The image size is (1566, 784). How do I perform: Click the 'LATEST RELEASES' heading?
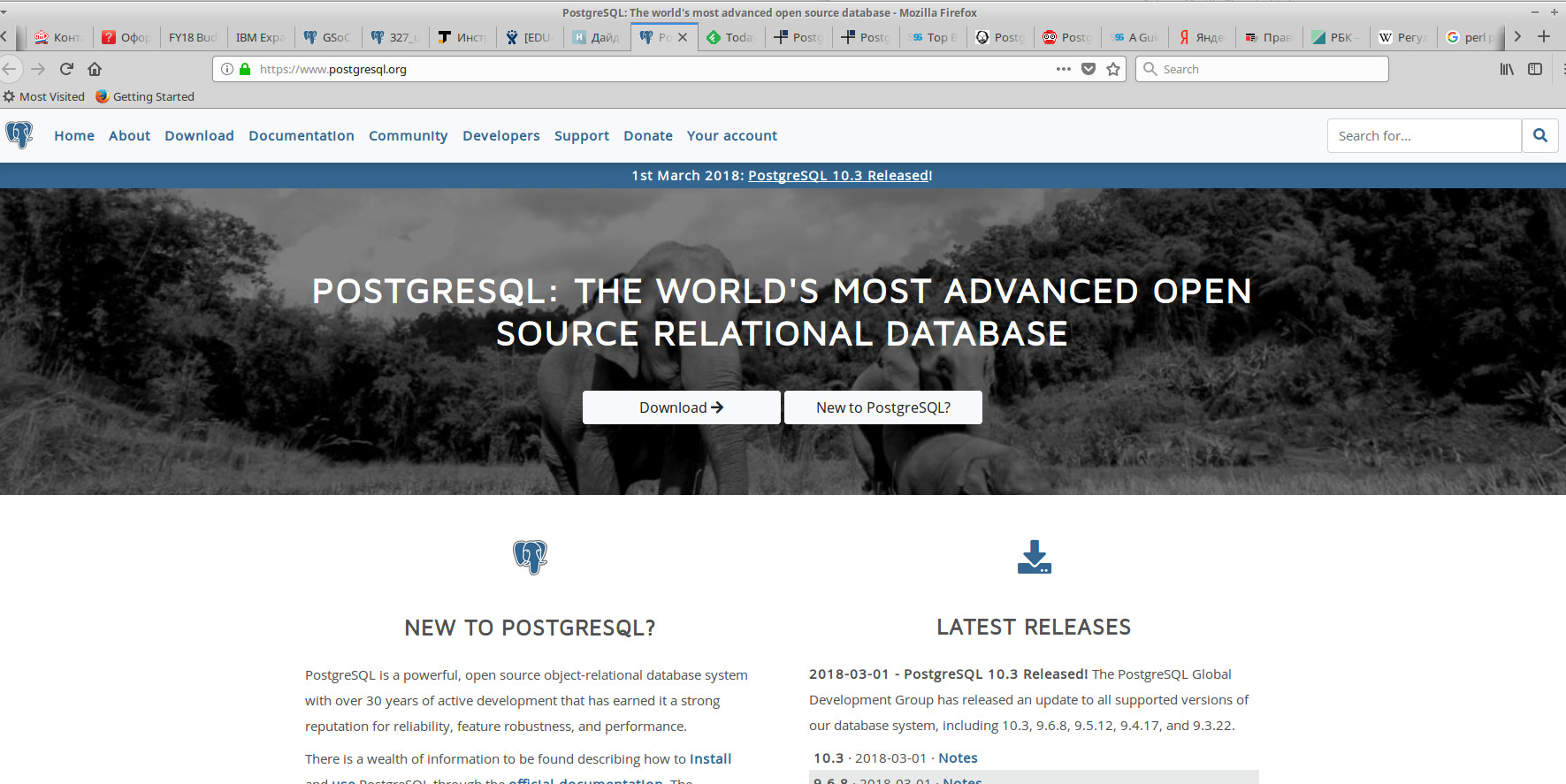tap(1034, 627)
